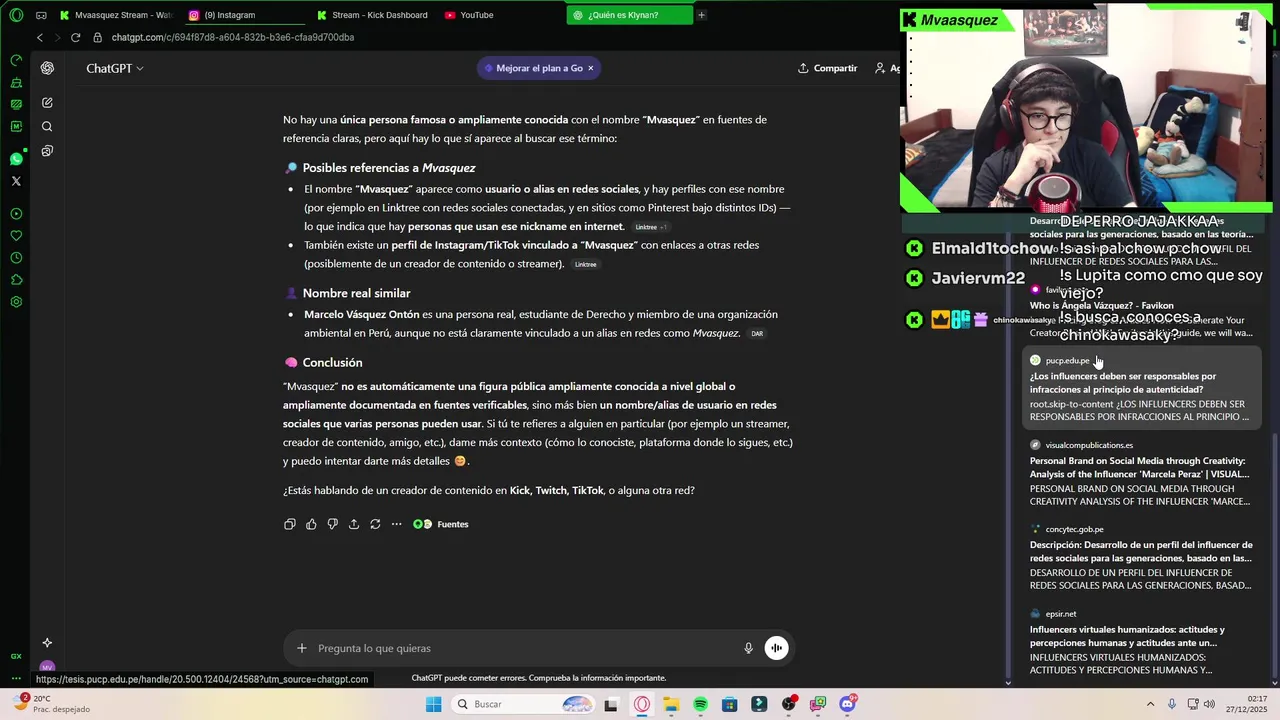Click the DAR citation chip
Image resolution: width=1280 pixels, height=720 pixels.
[757, 334]
